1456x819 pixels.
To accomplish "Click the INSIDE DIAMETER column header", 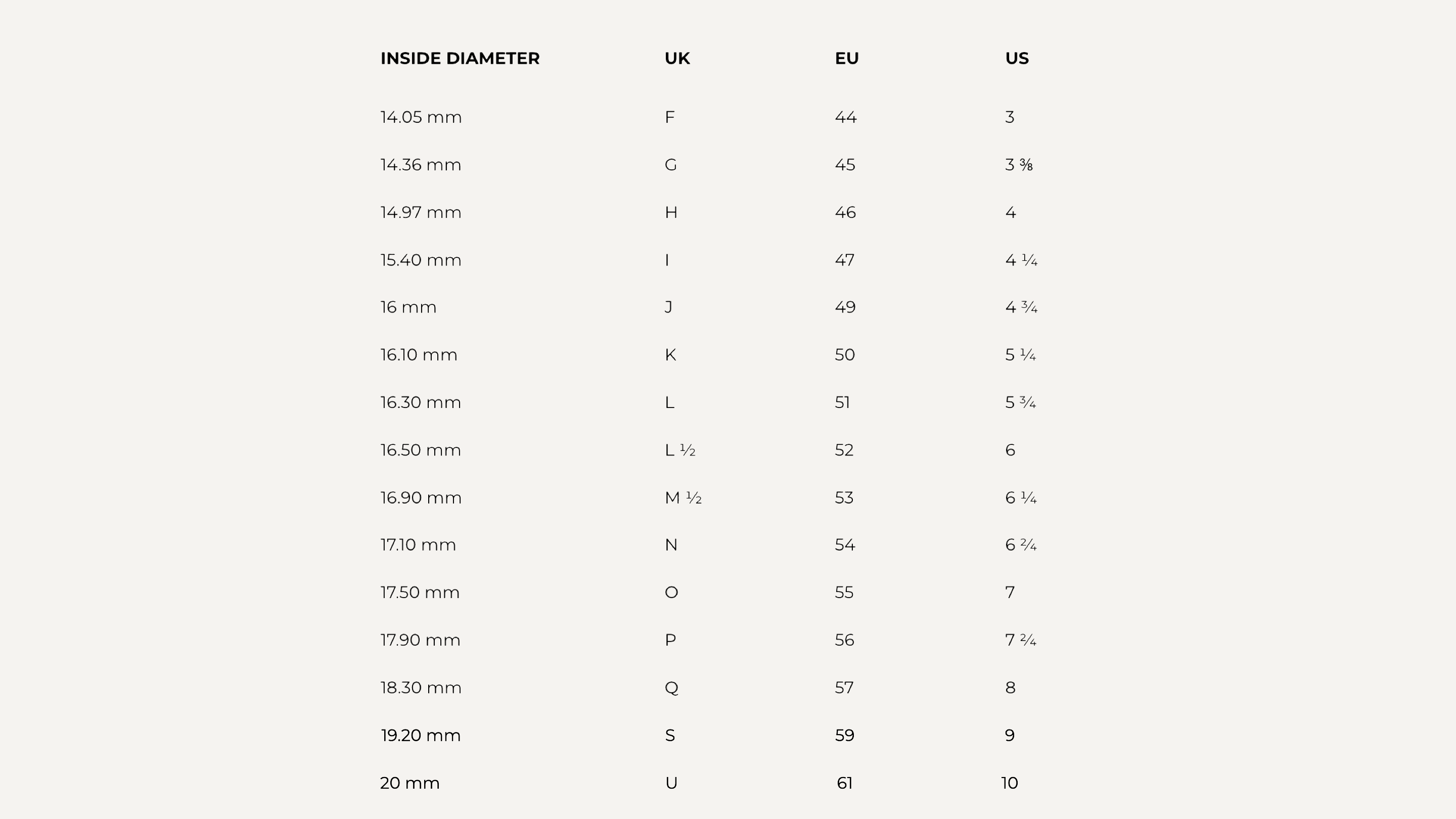I will tap(460, 58).
